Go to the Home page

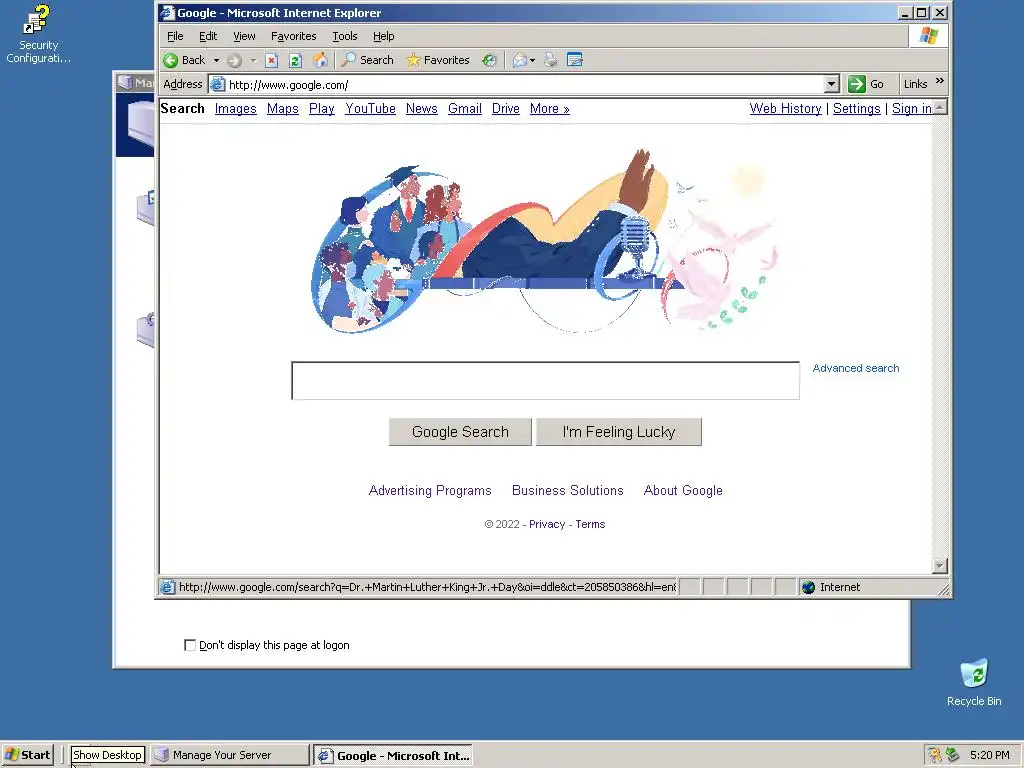click(x=320, y=61)
